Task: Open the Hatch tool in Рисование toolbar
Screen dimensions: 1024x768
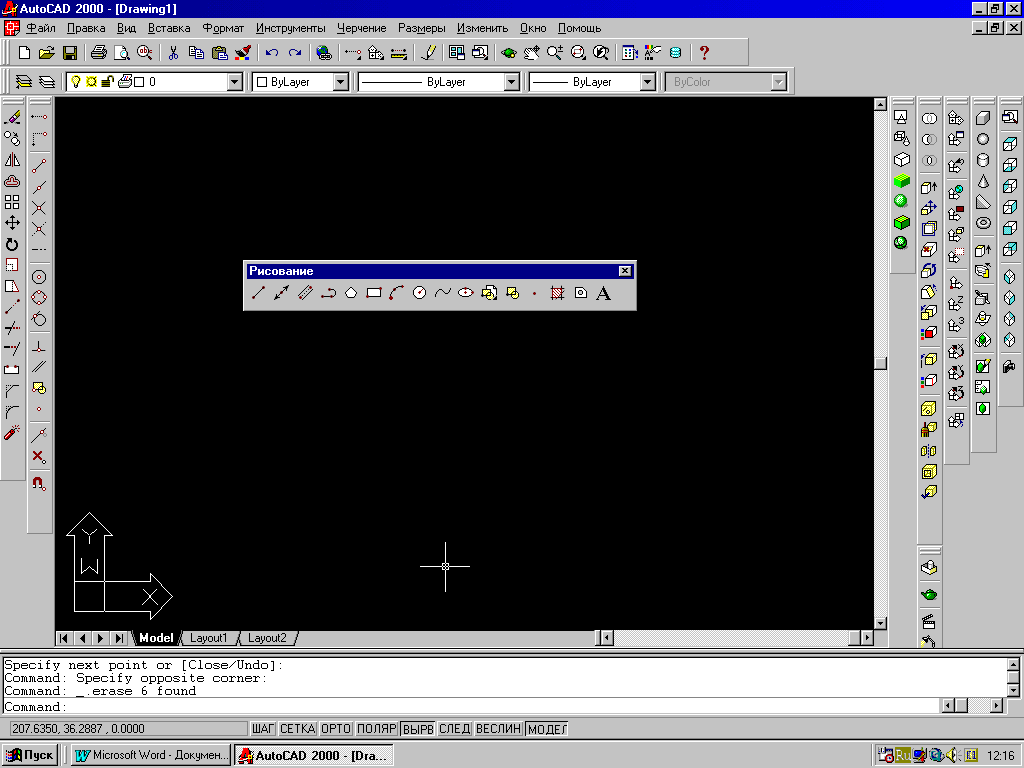Action: pyautogui.click(x=557, y=293)
